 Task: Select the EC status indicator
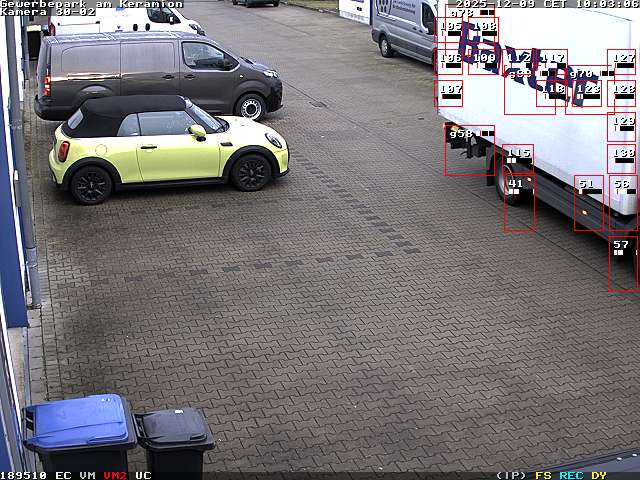click(63, 475)
